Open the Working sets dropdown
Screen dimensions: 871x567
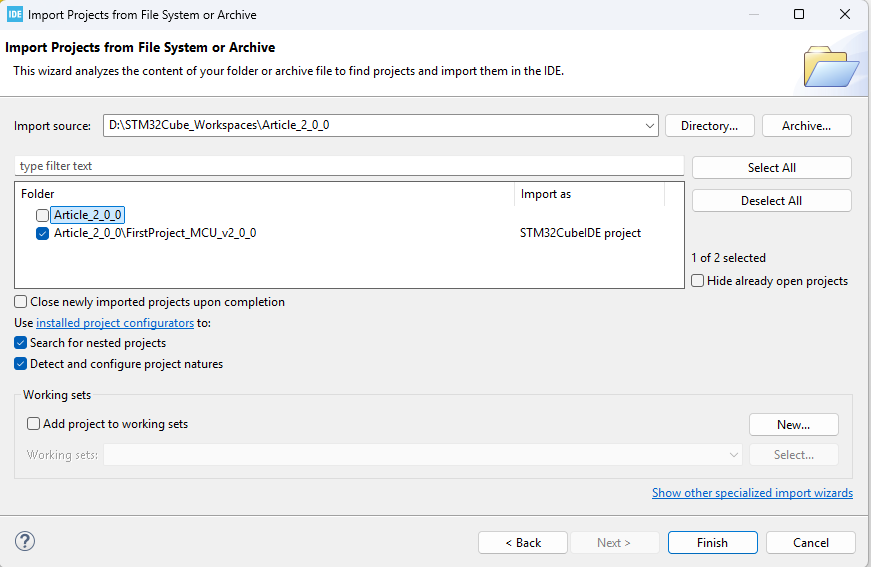(734, 455)
